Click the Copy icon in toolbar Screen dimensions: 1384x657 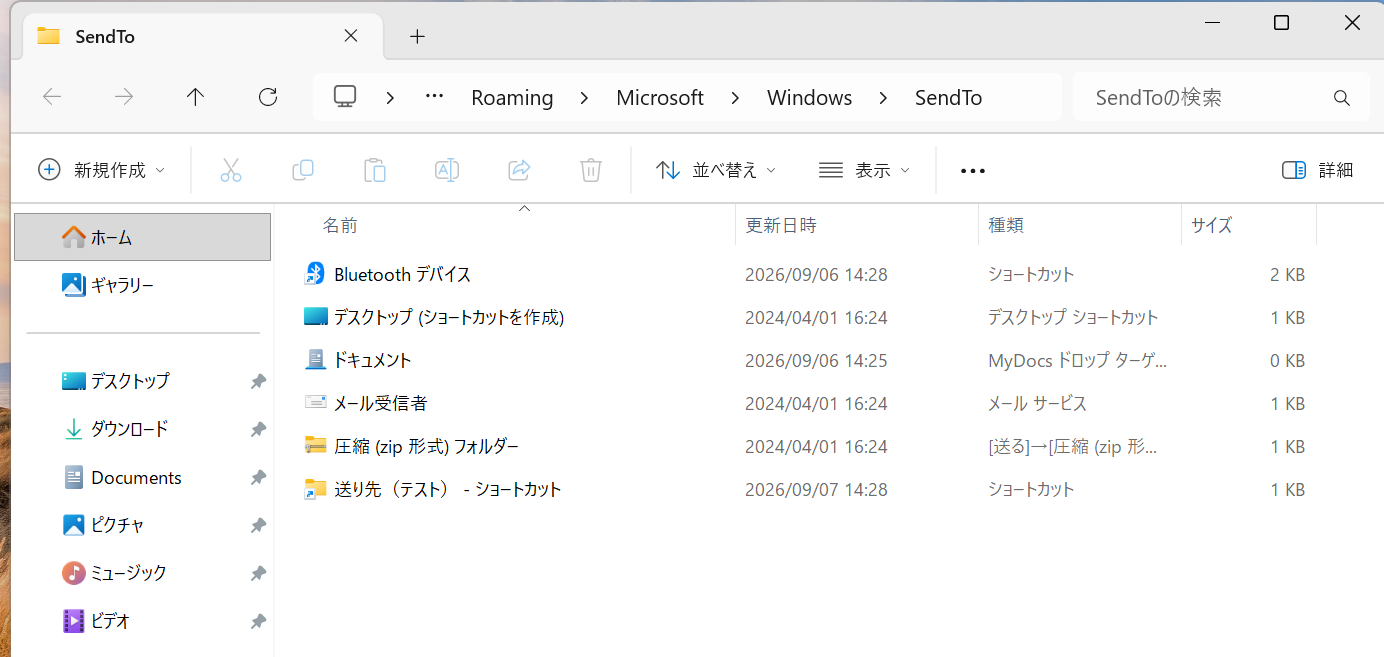pyautogui.click(x=303, y=170)
